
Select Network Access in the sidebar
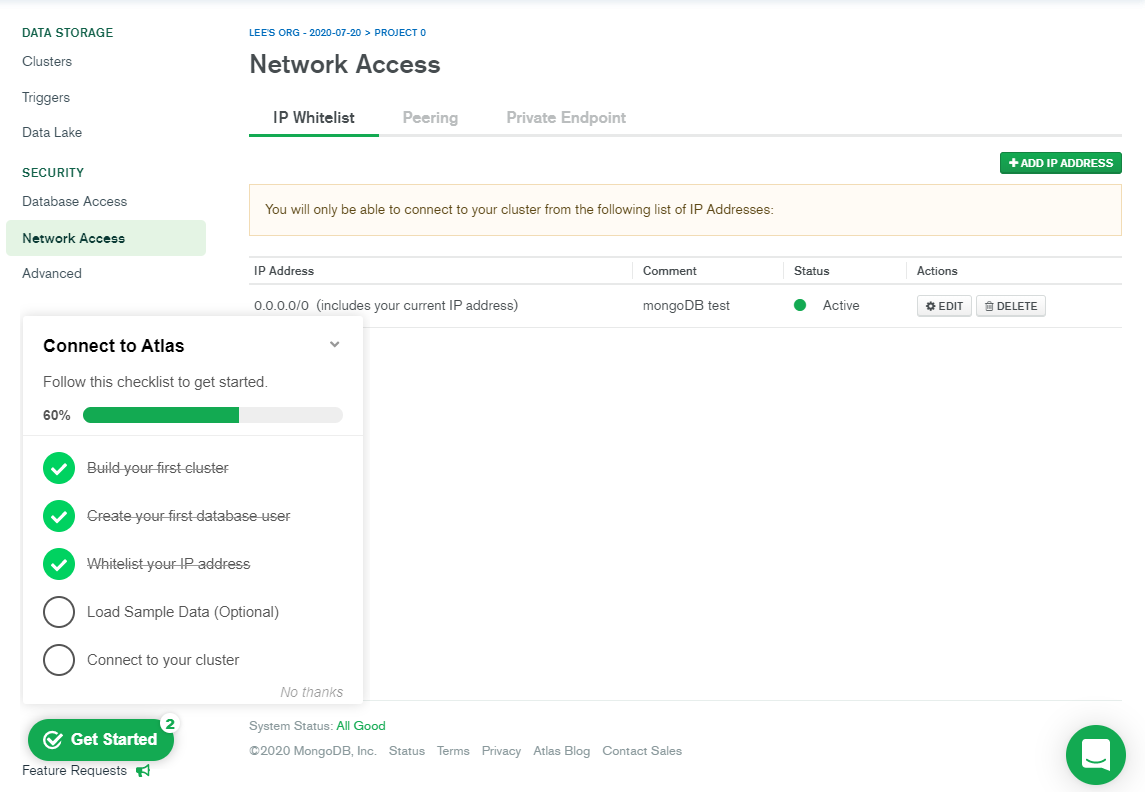click(x=106, y=238)
